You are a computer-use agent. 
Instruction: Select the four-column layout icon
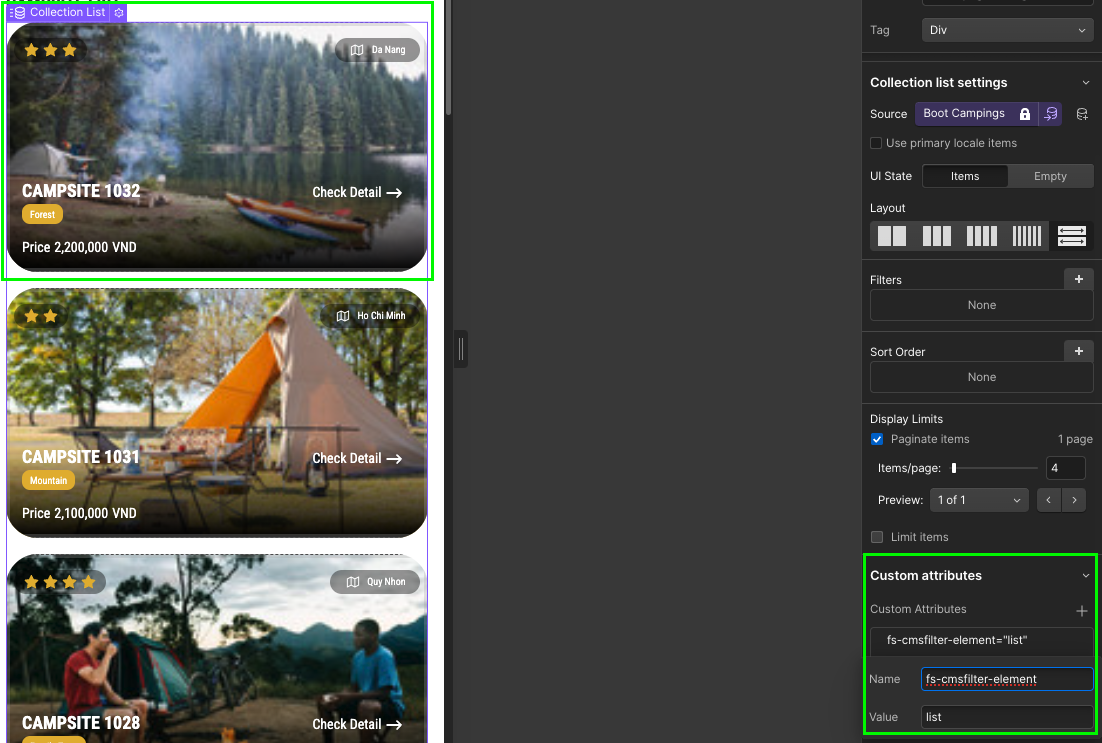click(x=982, y=236)
